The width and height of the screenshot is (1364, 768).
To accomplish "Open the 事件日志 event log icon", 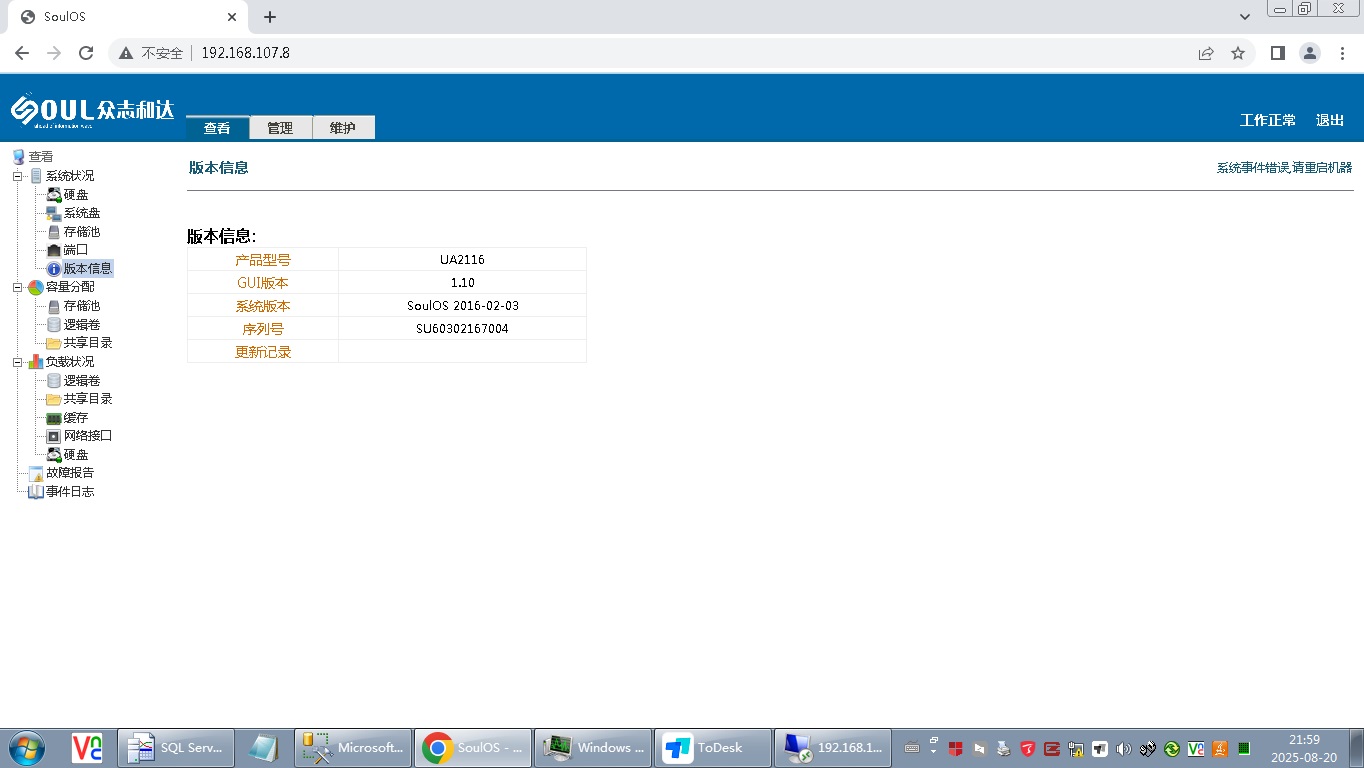I will [x=36, y=492].
